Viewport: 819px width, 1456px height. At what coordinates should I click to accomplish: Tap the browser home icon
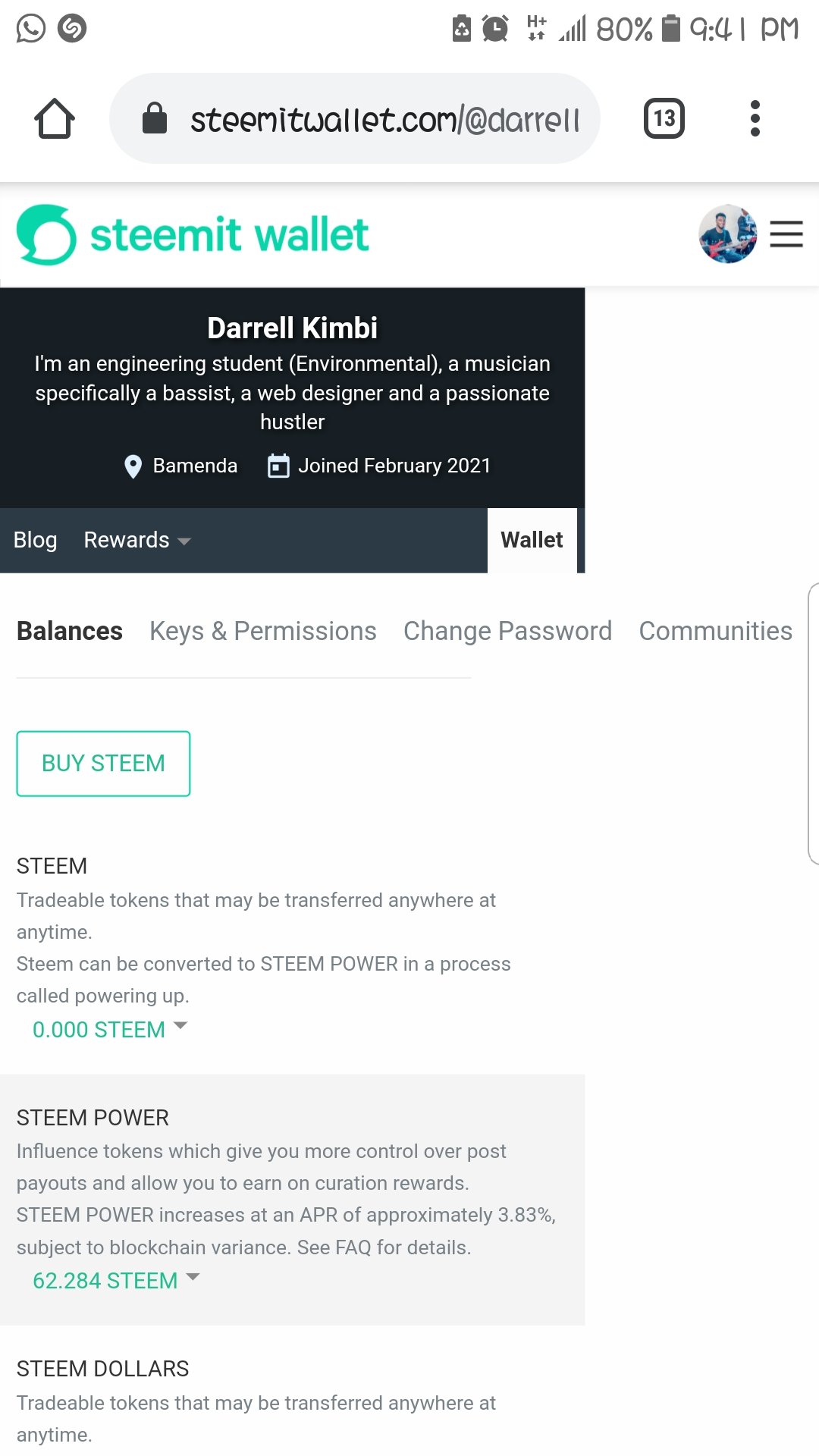[x=55, y=118]
